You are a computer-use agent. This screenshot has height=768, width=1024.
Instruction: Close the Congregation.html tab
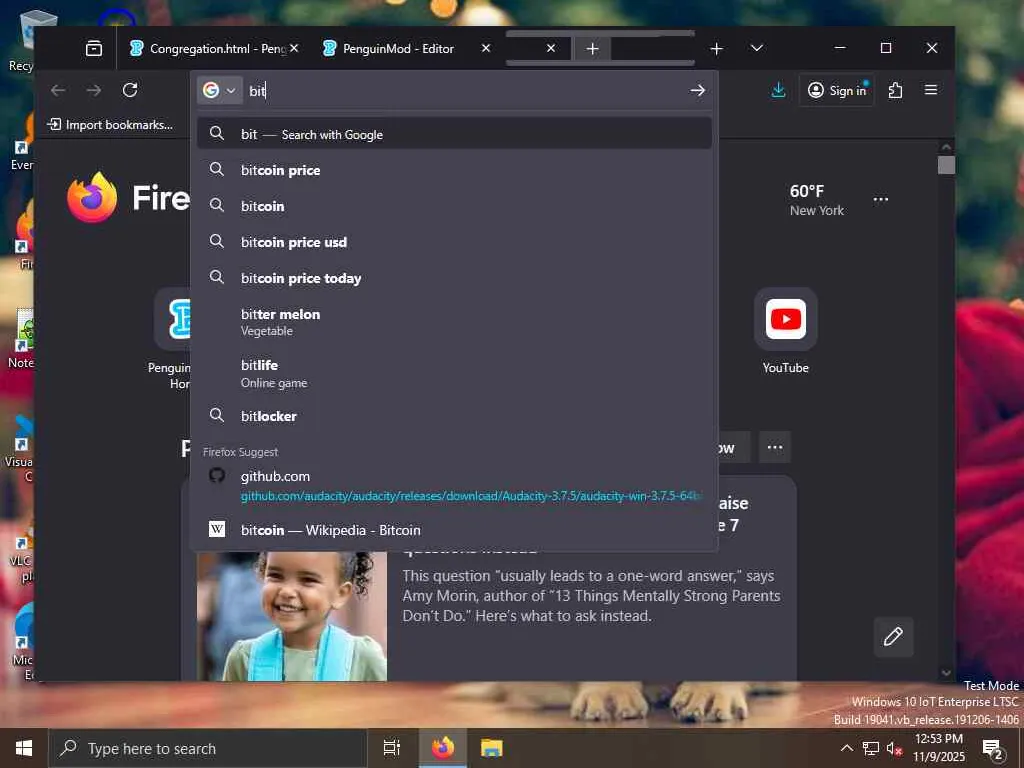pos(295,48)
